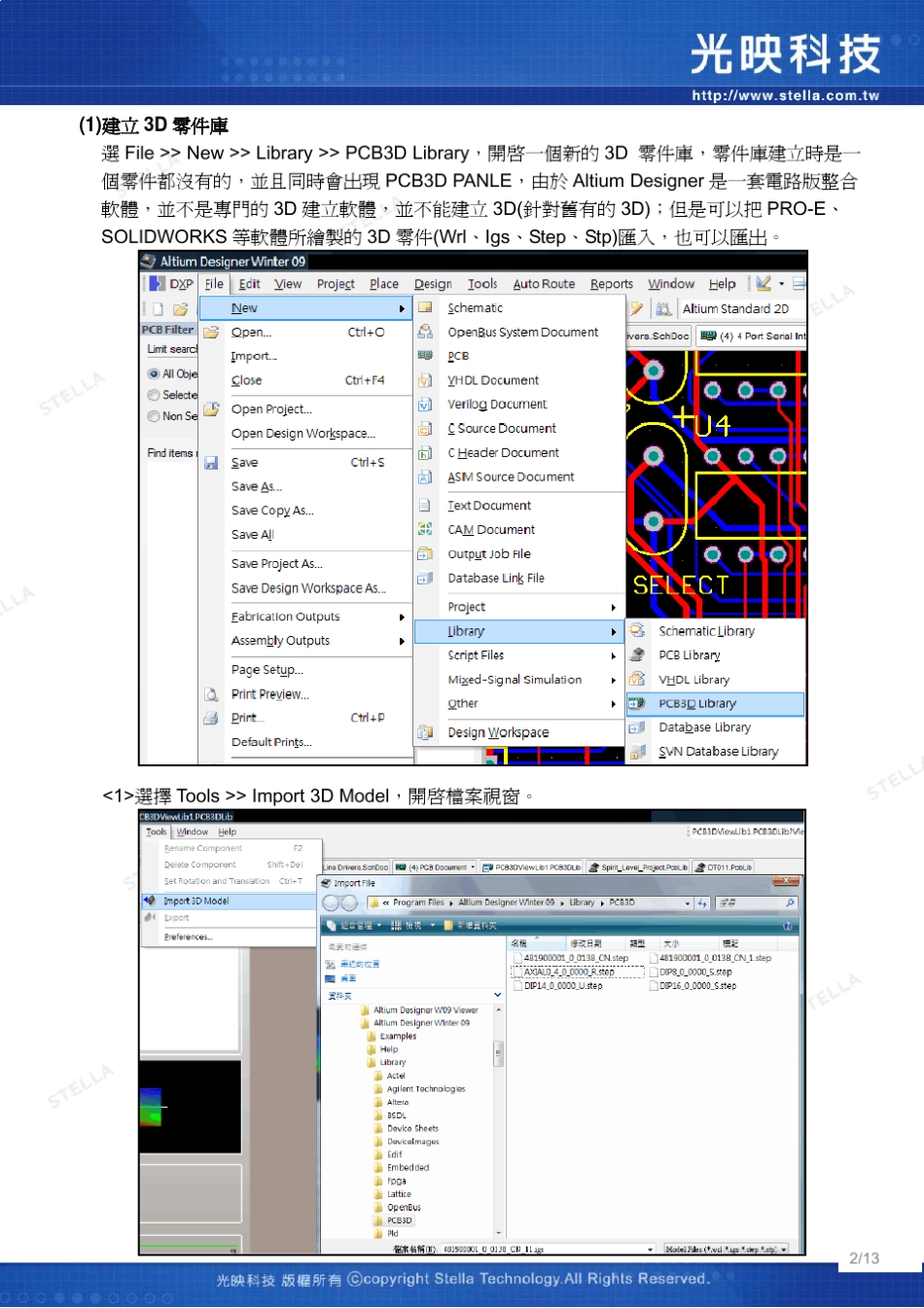
Task: Click the printer icon beside Print
Action: (211, 718)
